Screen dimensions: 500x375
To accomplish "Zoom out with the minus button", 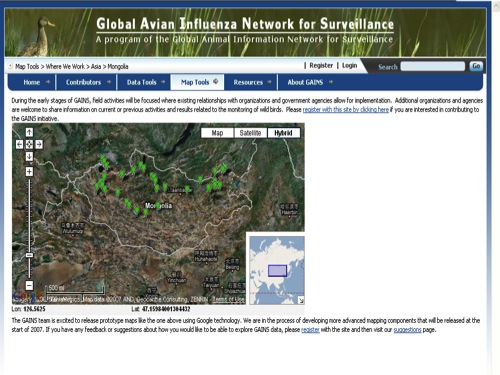I will pyautogui.click(x=29, y=285).
